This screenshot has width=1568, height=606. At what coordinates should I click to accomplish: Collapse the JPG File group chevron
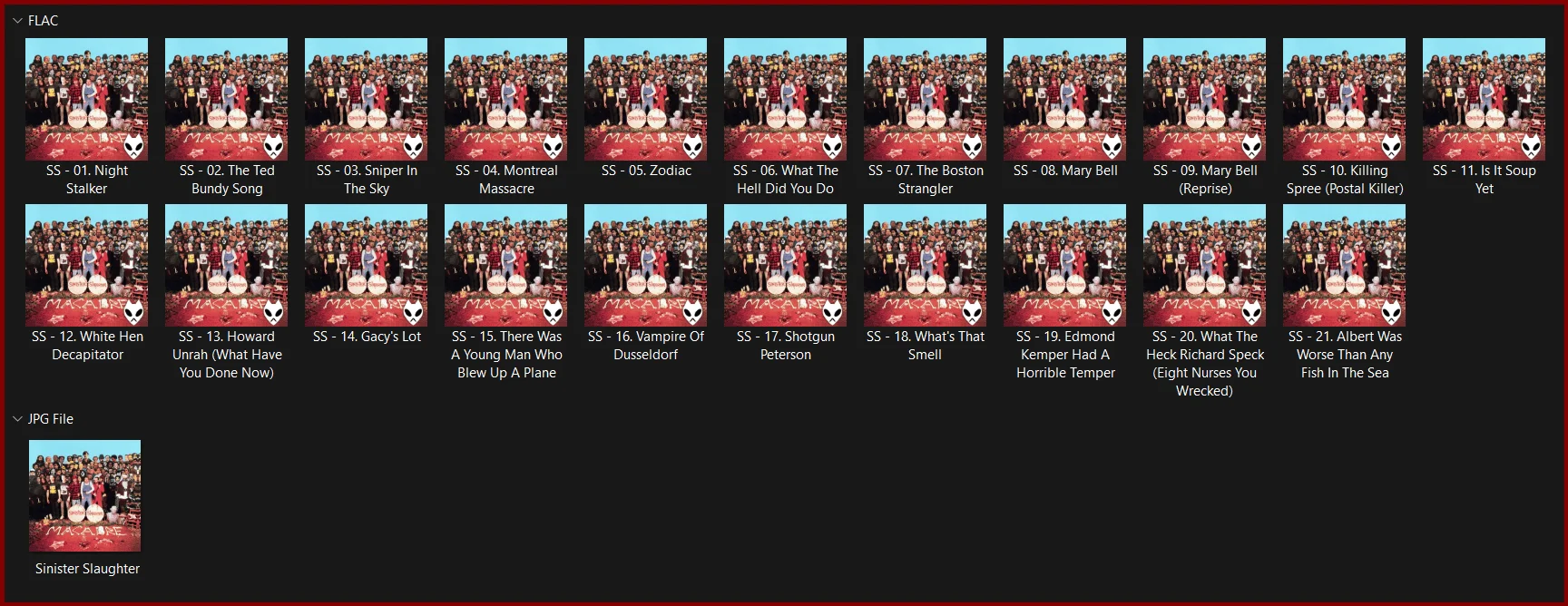pos(17,419)
